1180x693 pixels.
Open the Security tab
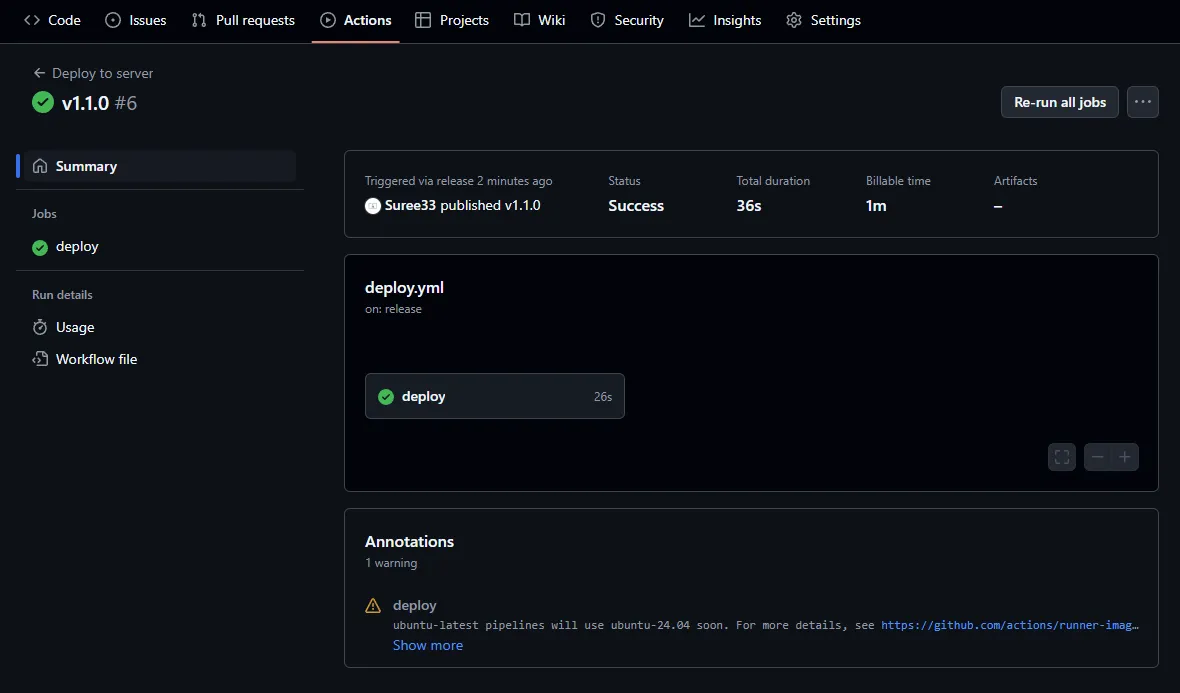coord(627,20)
